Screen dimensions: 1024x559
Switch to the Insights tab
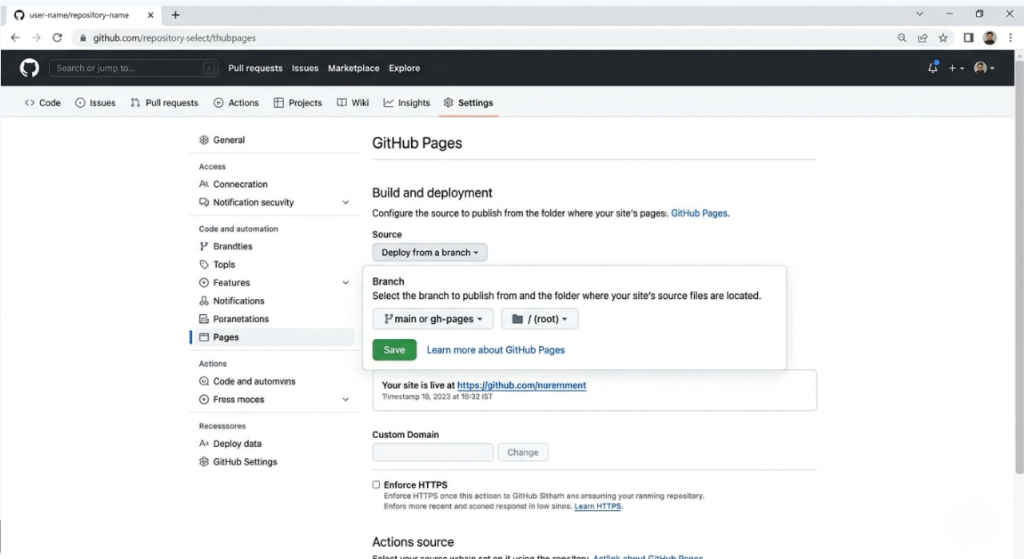(407, 103)
